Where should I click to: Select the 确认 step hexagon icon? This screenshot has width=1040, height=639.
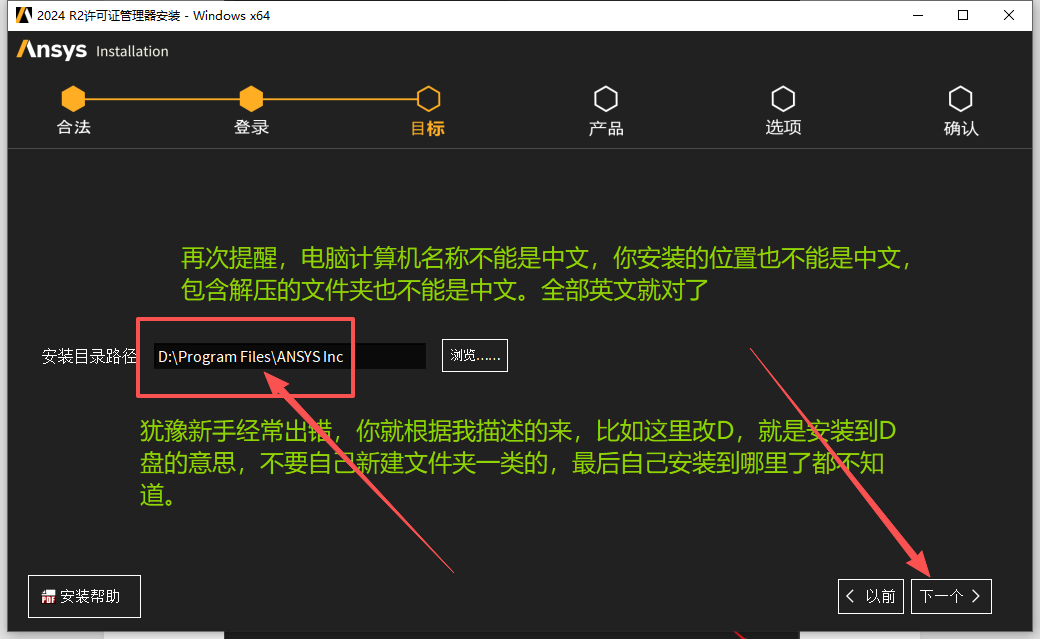click(x=961, y=98)
